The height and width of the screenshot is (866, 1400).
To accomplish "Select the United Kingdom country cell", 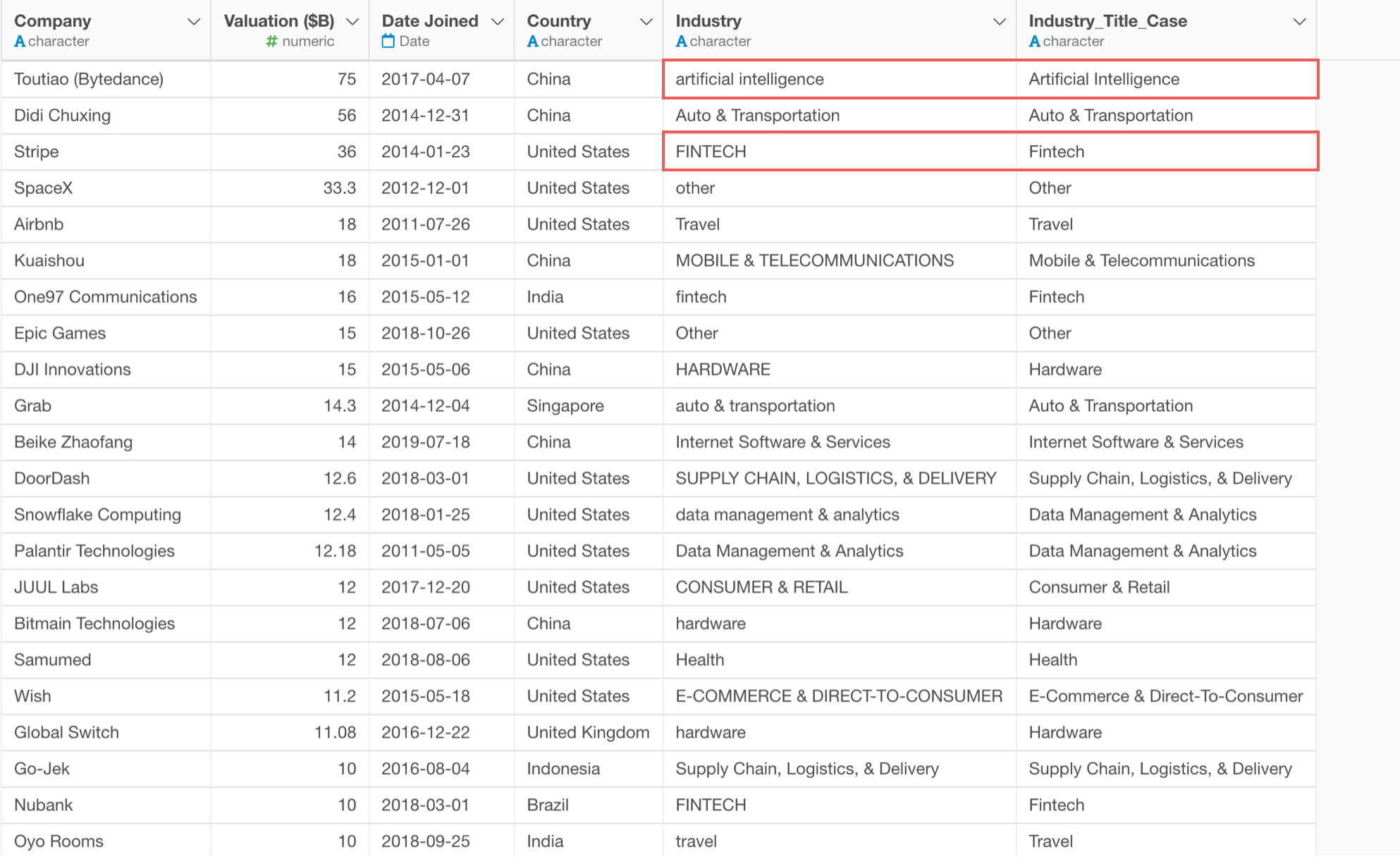I will coord(589,733).
